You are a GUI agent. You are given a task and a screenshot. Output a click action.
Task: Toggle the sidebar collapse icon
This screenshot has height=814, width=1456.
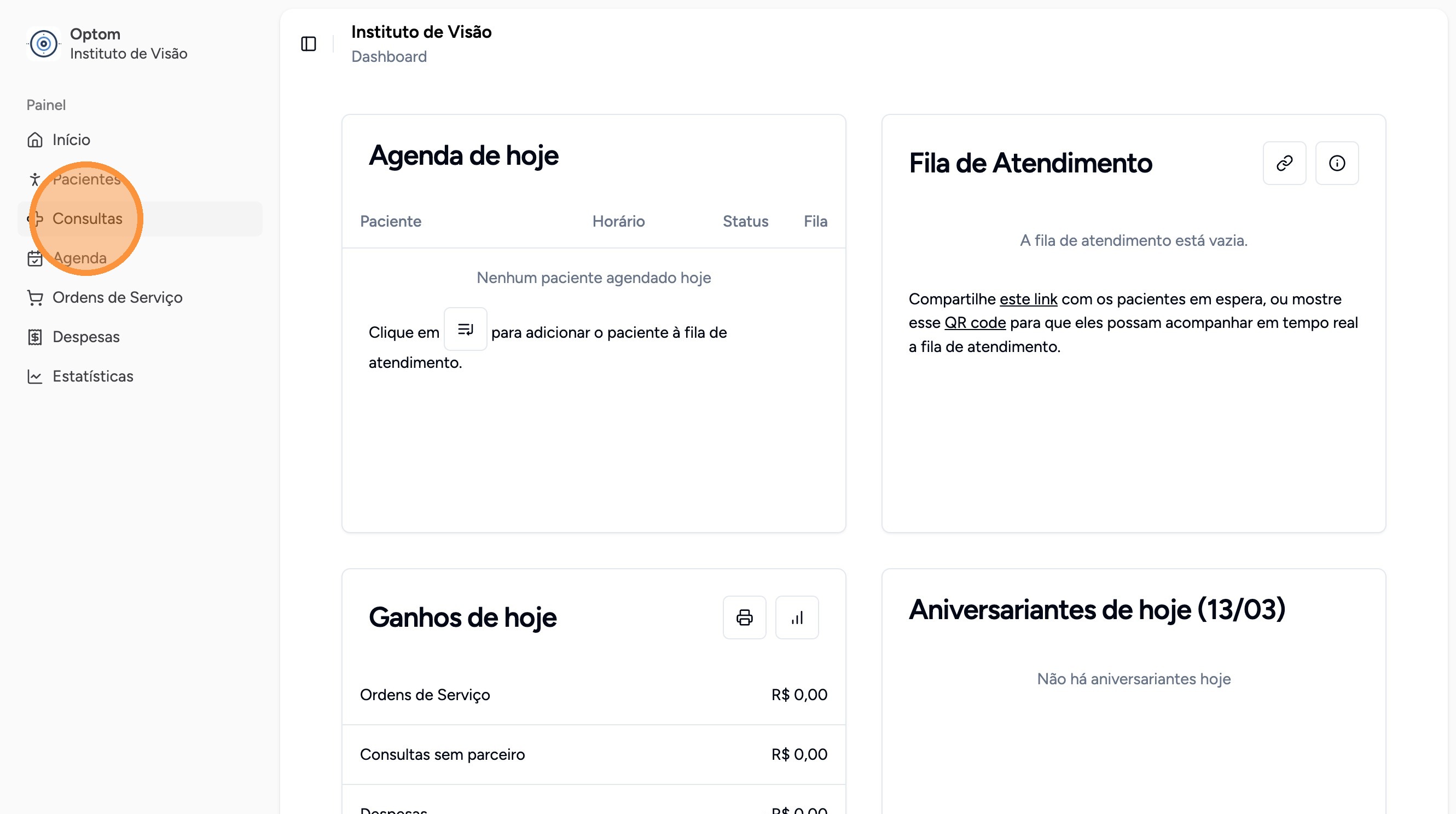click(x=309, y=44)
